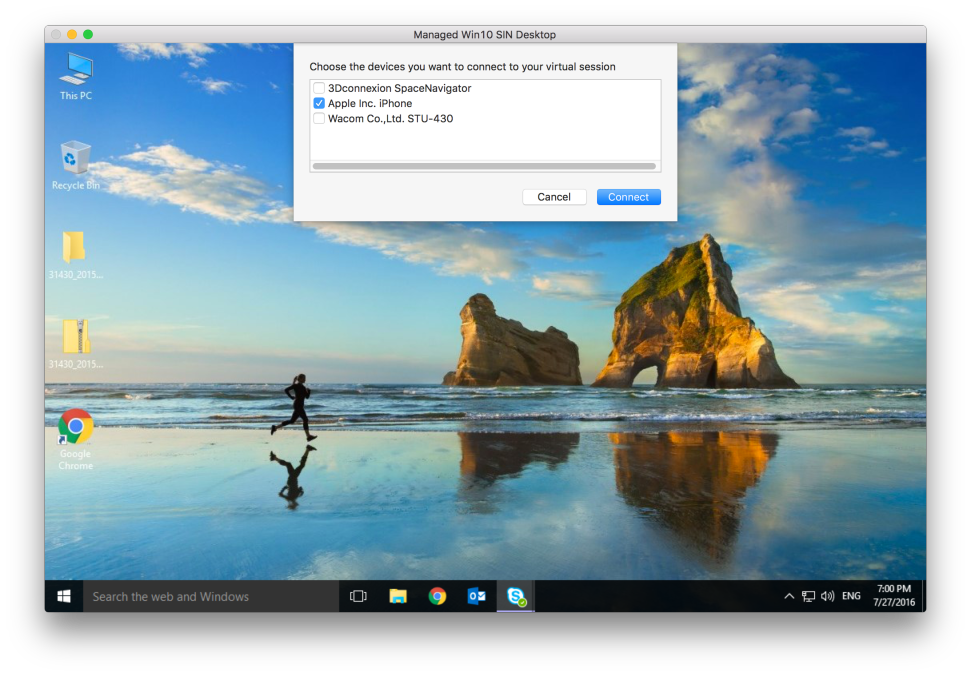Open Google Chrome from the taskbar
971x676 pixels.
(x=437, y=596)
